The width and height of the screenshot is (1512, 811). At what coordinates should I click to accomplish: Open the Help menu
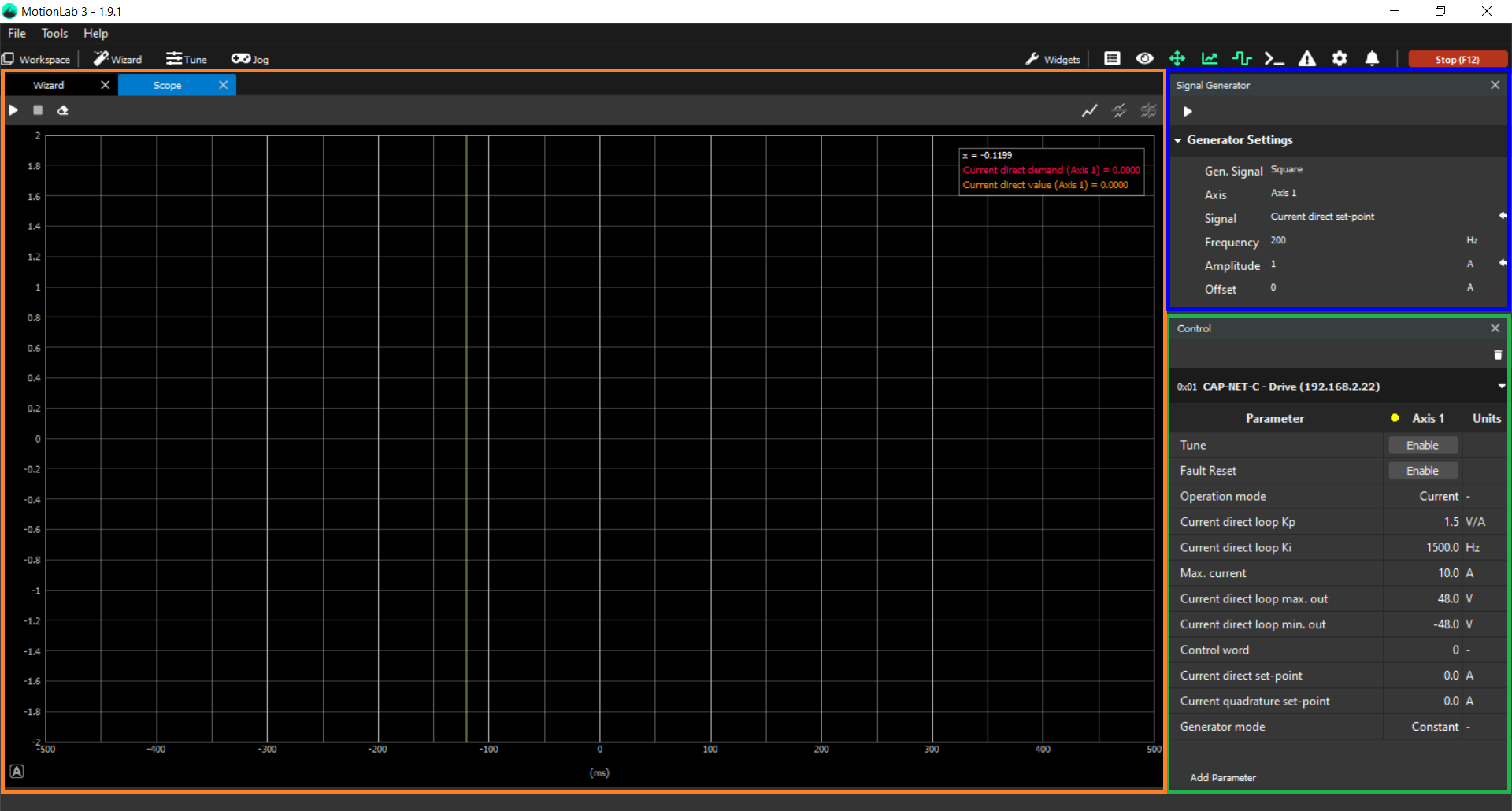95,33
